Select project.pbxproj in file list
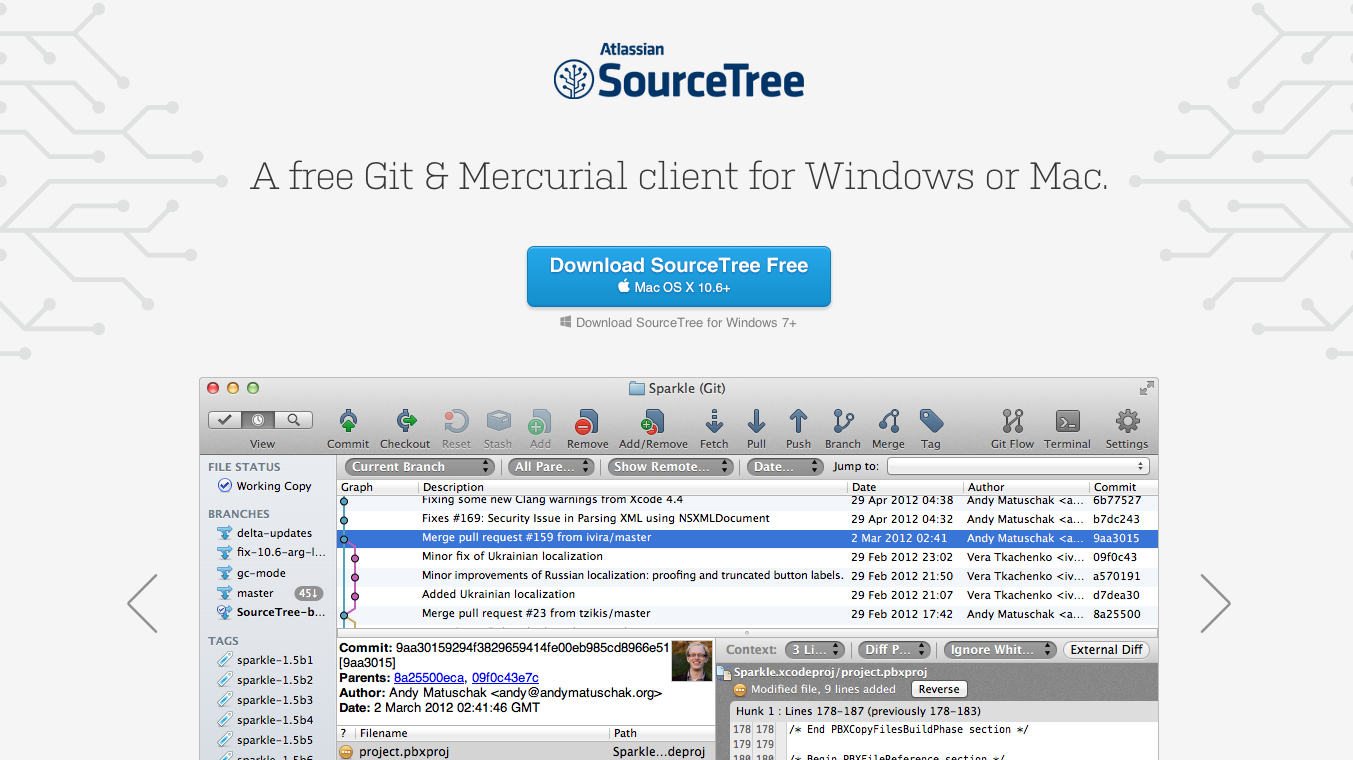1353x760 pixels. click(526, 752)
